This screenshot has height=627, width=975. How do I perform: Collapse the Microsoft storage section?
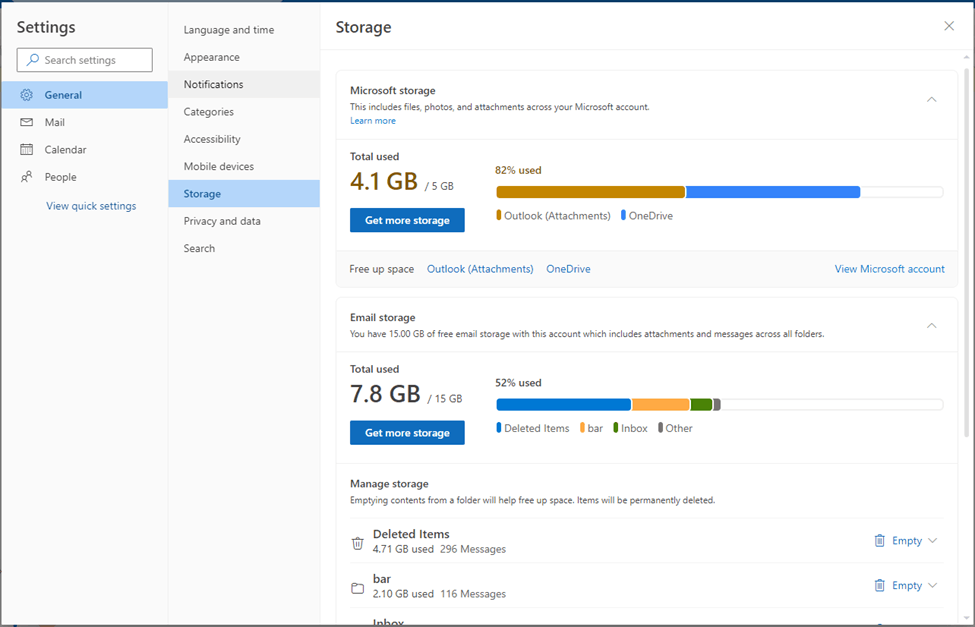coord(931,100)
